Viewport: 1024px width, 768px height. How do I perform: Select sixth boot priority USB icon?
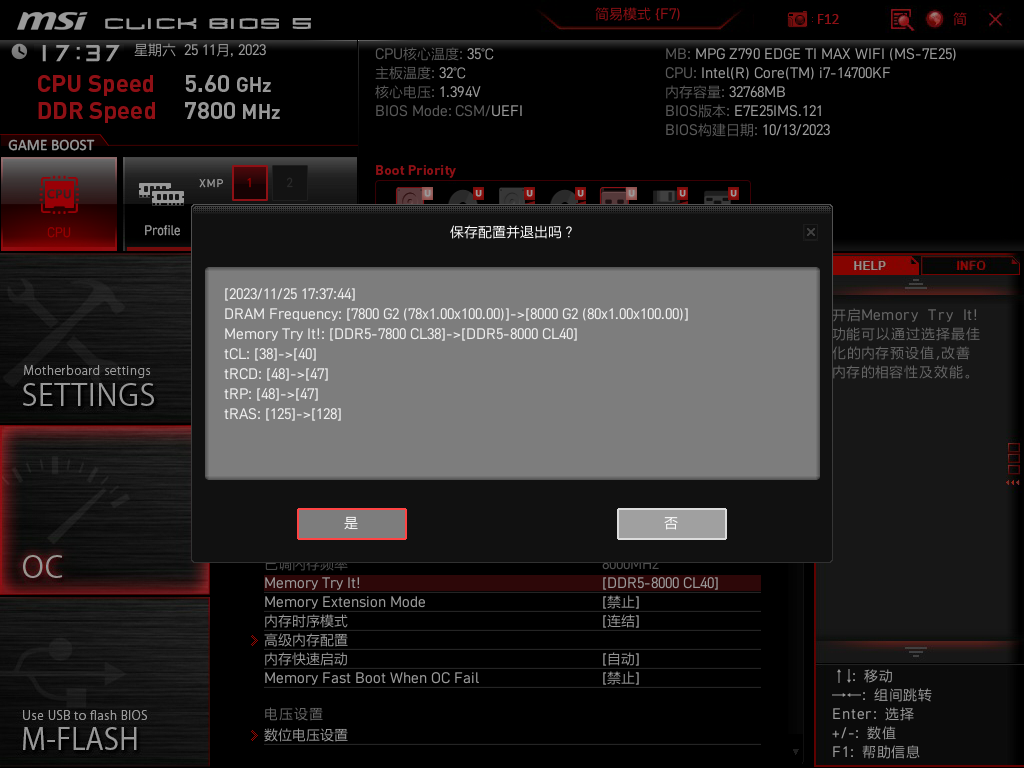(669, 196)
